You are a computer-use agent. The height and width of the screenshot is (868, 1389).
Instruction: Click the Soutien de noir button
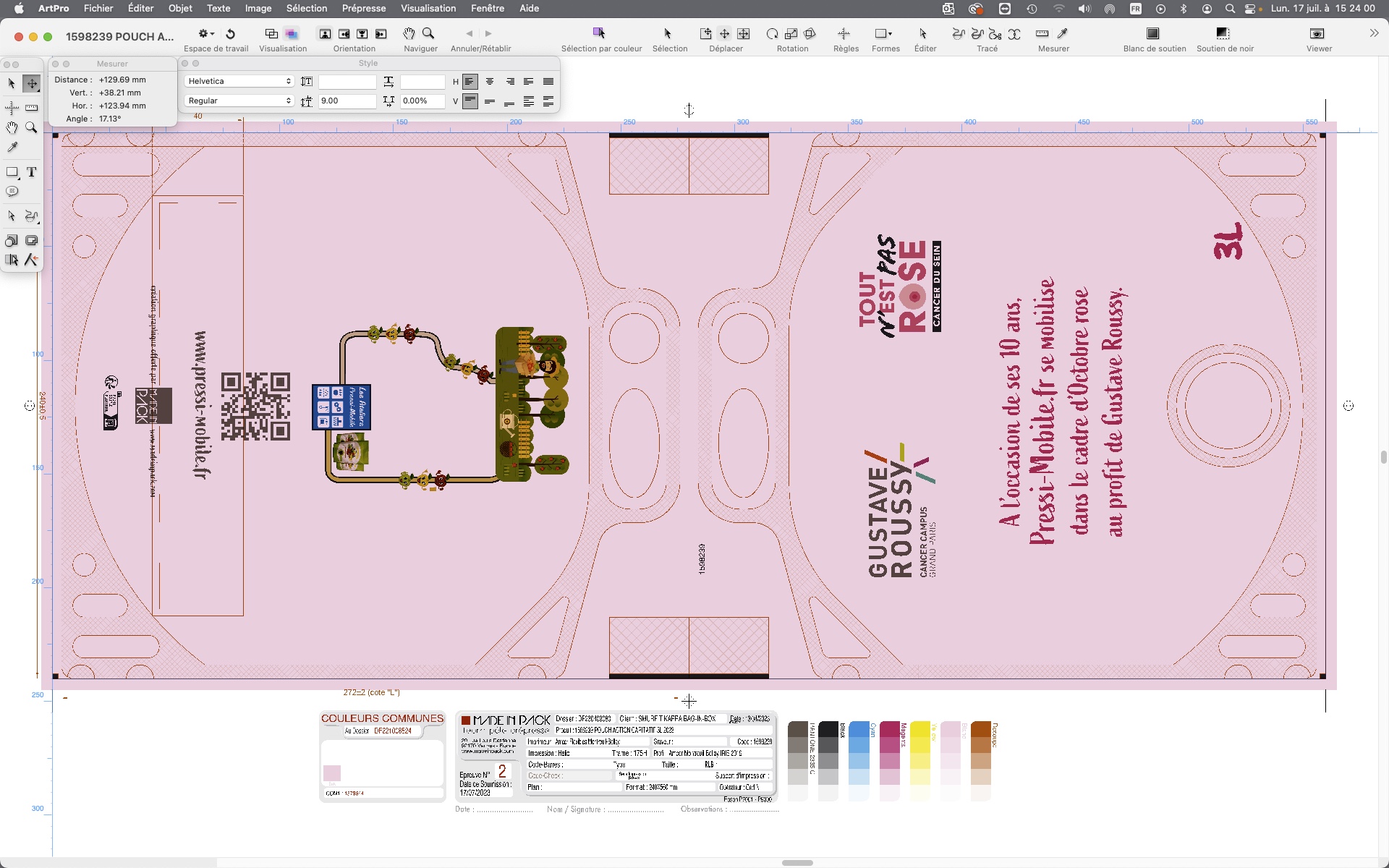(1223, 34)
